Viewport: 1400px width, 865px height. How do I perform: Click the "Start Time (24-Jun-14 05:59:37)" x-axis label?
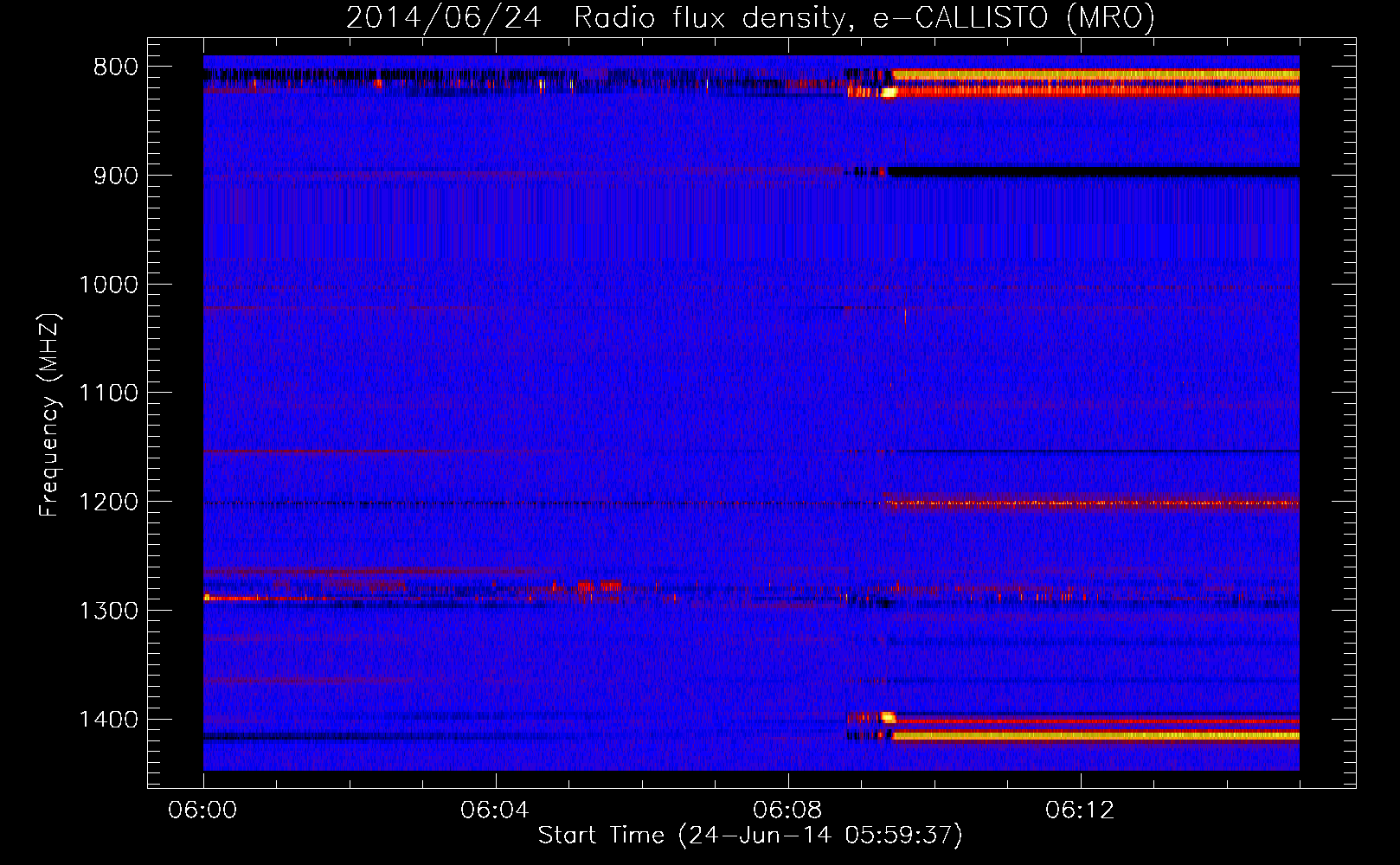pyautogui.click(x=750, y=836)
